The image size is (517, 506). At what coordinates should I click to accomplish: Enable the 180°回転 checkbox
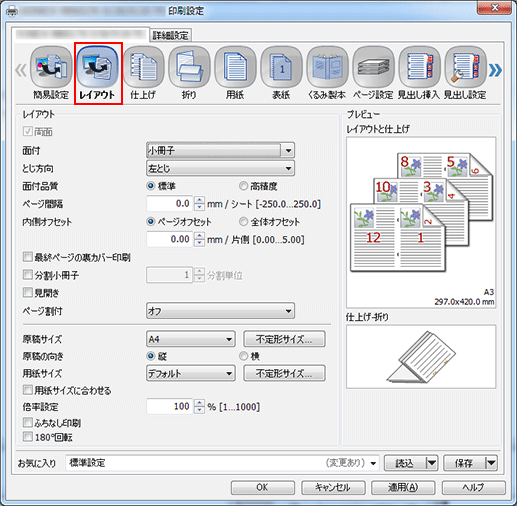click(x=27, y=437)
